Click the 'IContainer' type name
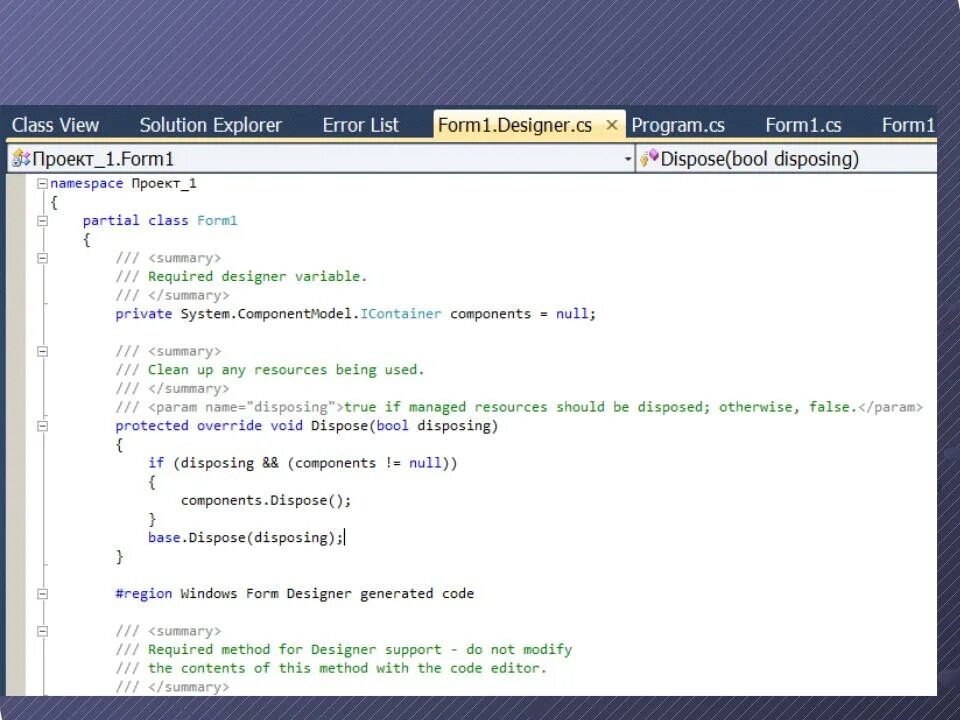The height and width of the screenshot is (720, 960). tap(400, 313)
